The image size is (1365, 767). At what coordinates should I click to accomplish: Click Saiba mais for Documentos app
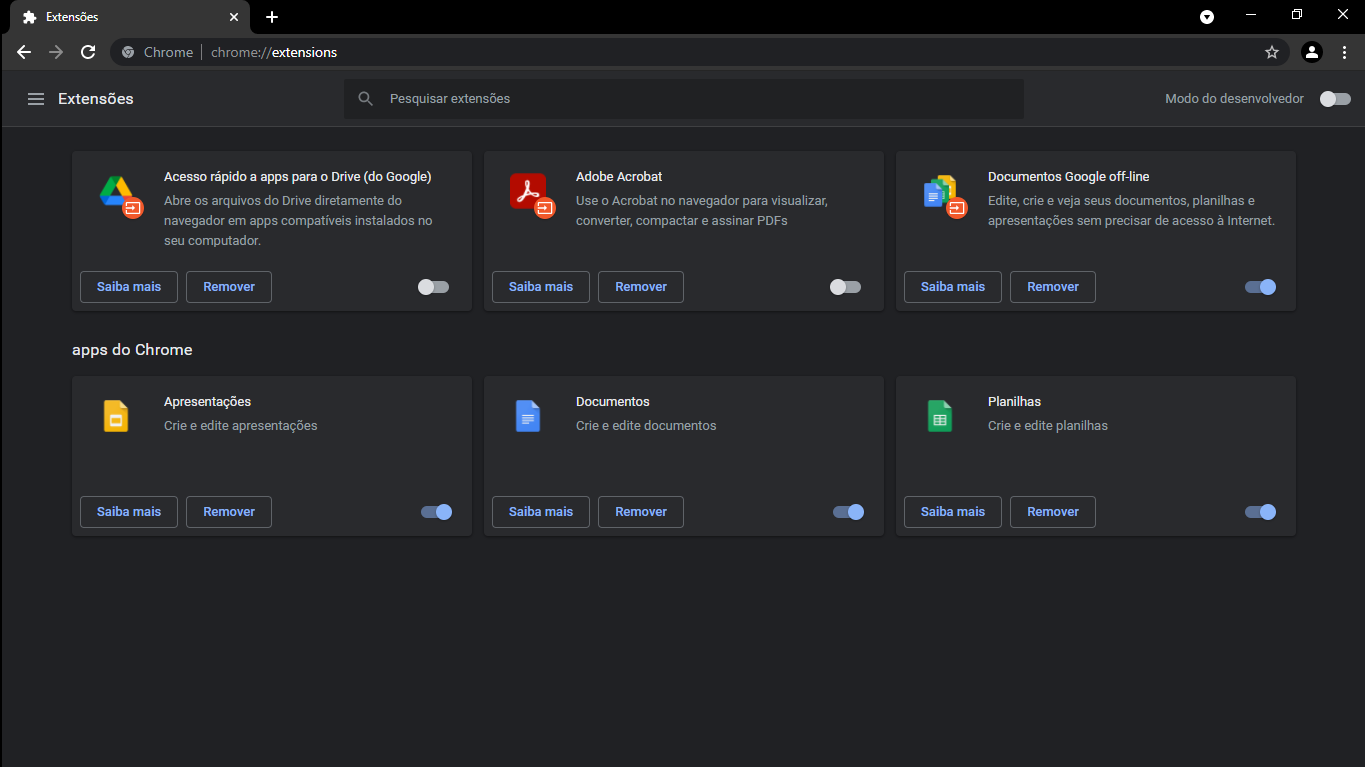541,512
